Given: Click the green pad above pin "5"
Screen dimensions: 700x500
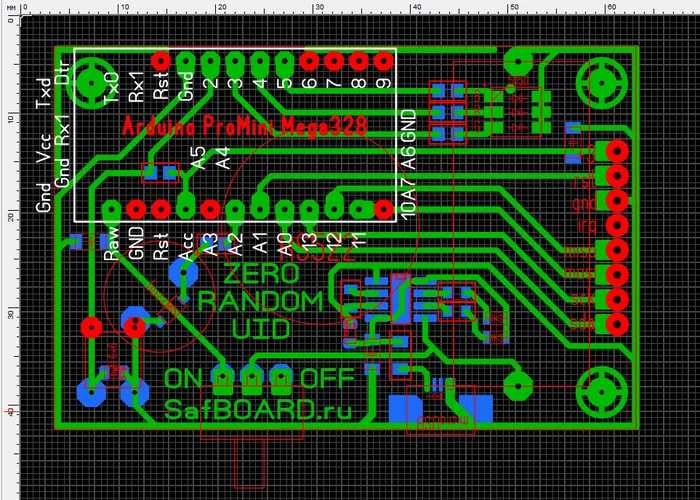Looking at the screenshot, I should [x=284, y=62].
